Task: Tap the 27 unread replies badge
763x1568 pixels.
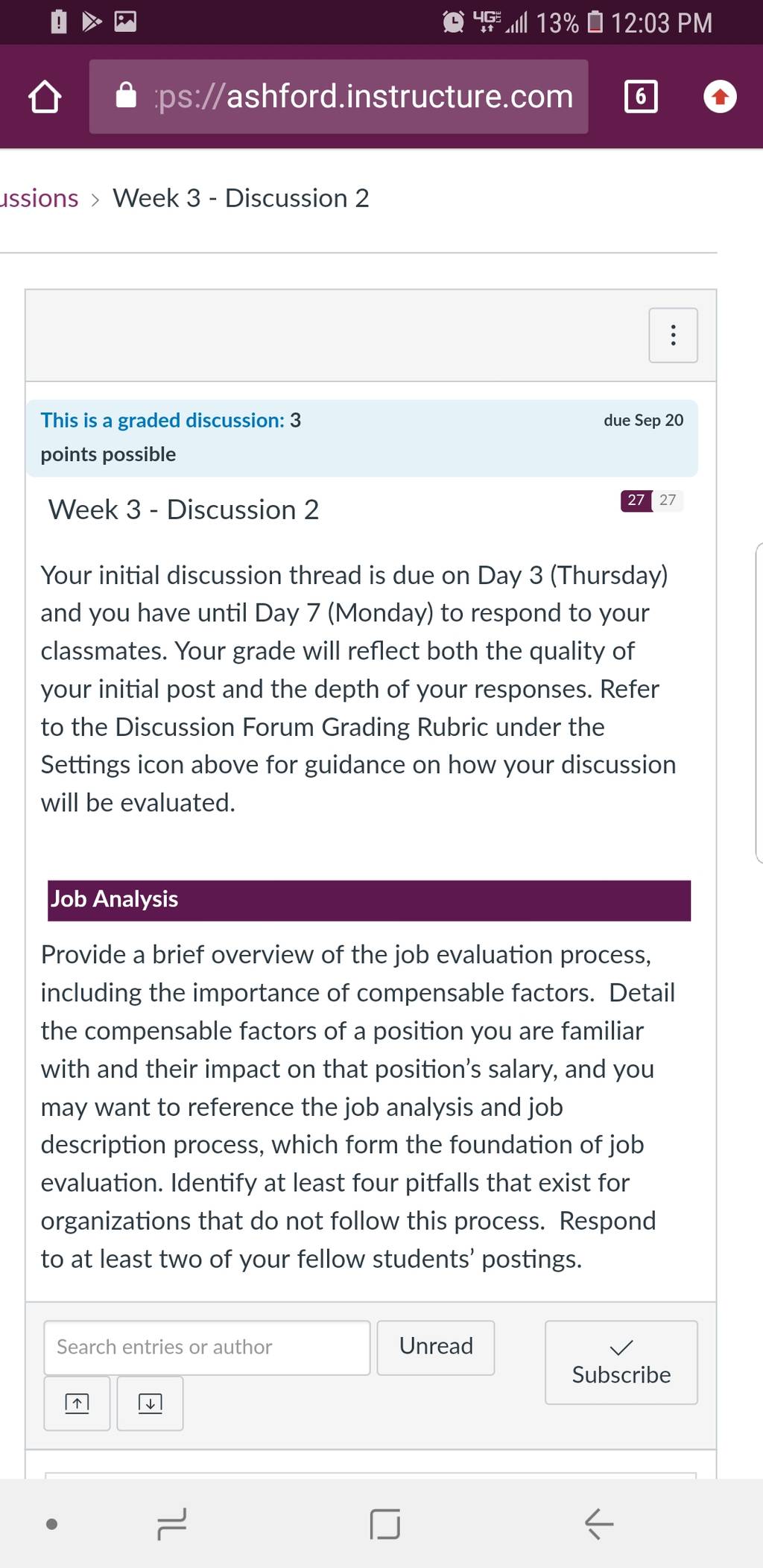Action: (636, 500)
